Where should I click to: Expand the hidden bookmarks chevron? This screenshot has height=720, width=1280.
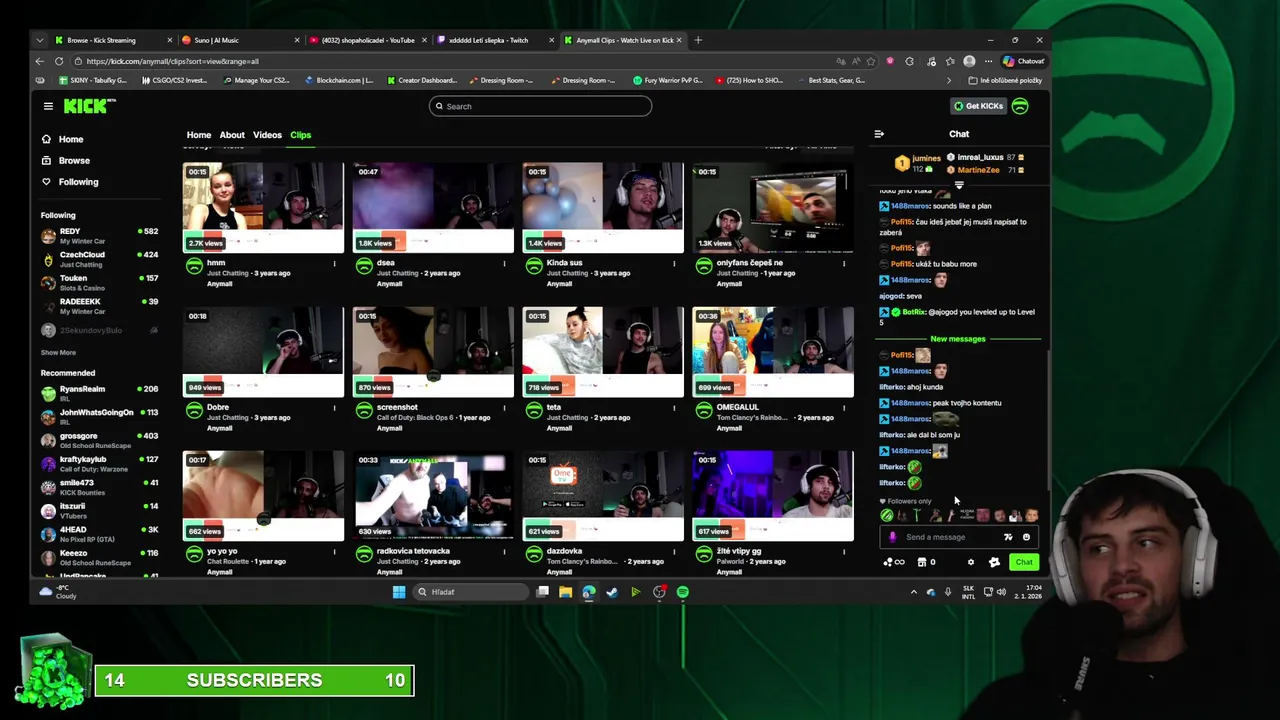coord(950,80)
